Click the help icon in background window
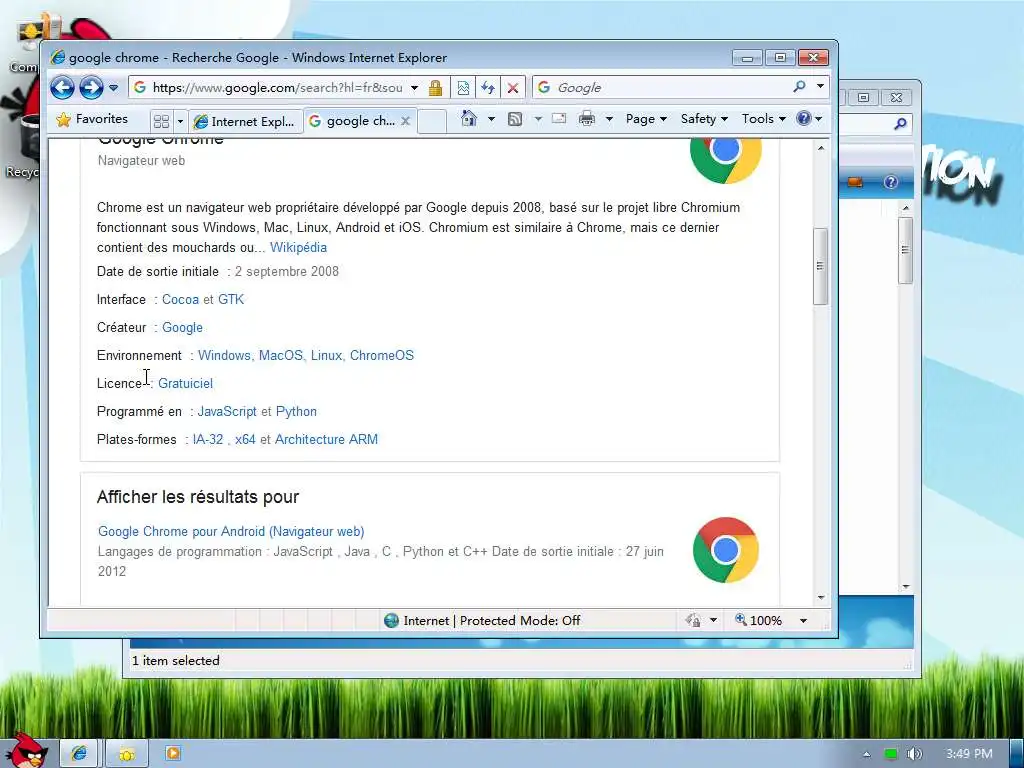This screenshot has height=768, width=1024. click(891, 182)
